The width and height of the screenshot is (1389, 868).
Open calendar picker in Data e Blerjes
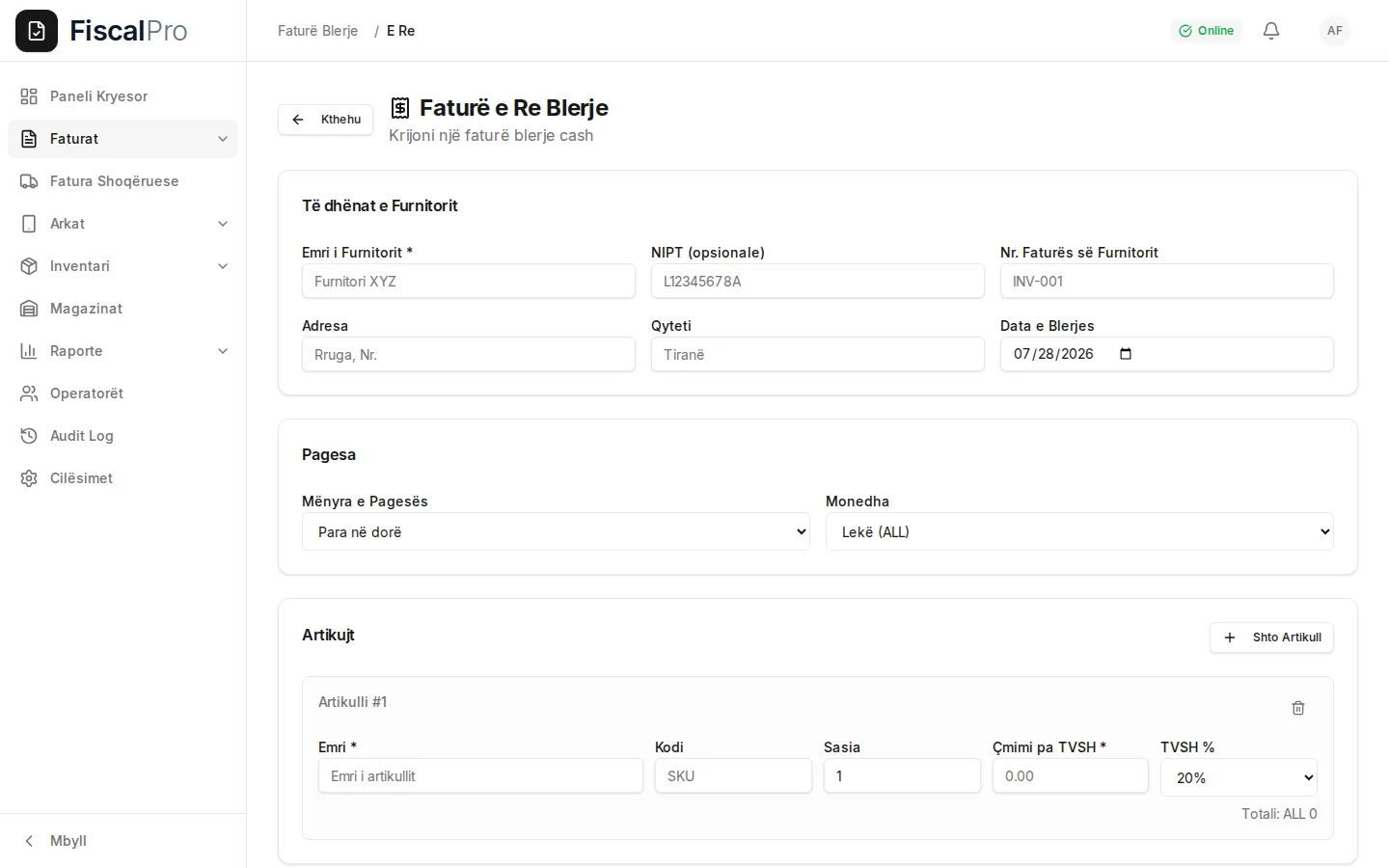(x=1126, y=354)
